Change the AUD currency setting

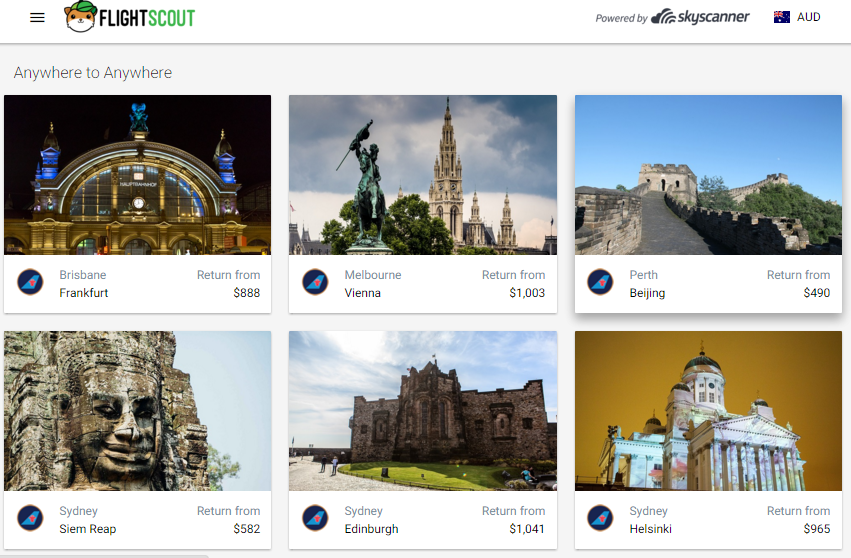[808, 17]
